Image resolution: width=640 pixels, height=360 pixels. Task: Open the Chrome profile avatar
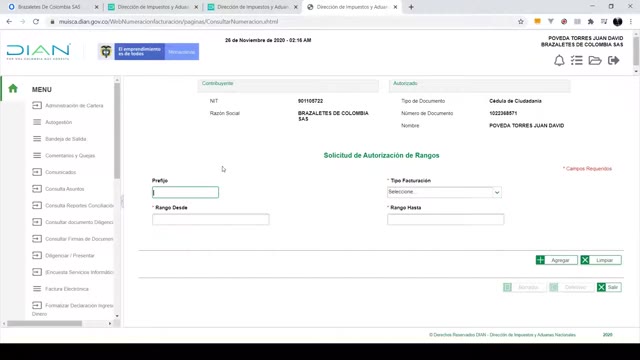618,22
